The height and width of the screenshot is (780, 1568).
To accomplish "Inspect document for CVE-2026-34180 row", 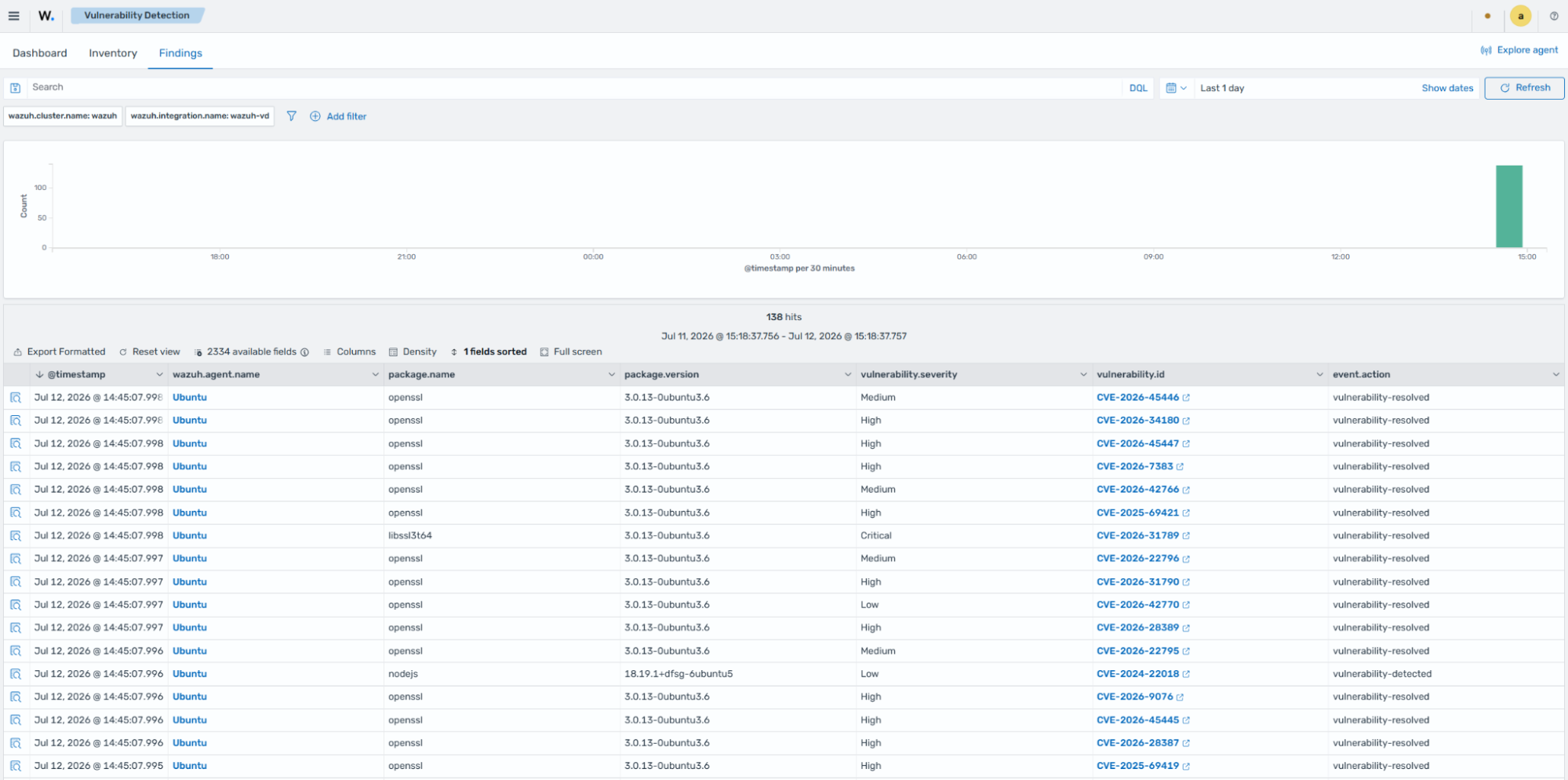I will click(16, 421).
